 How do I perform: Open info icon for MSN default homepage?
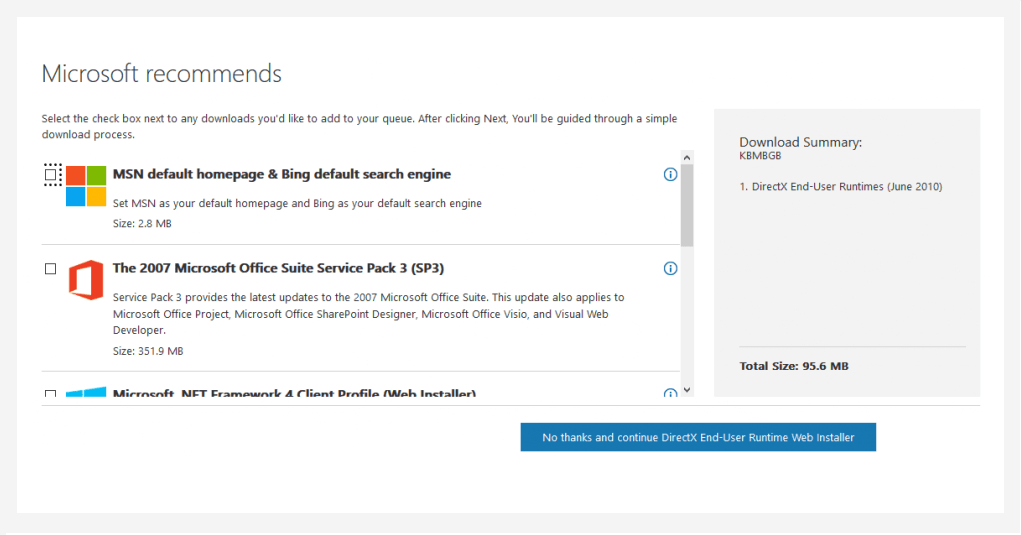tap(670, 174)
